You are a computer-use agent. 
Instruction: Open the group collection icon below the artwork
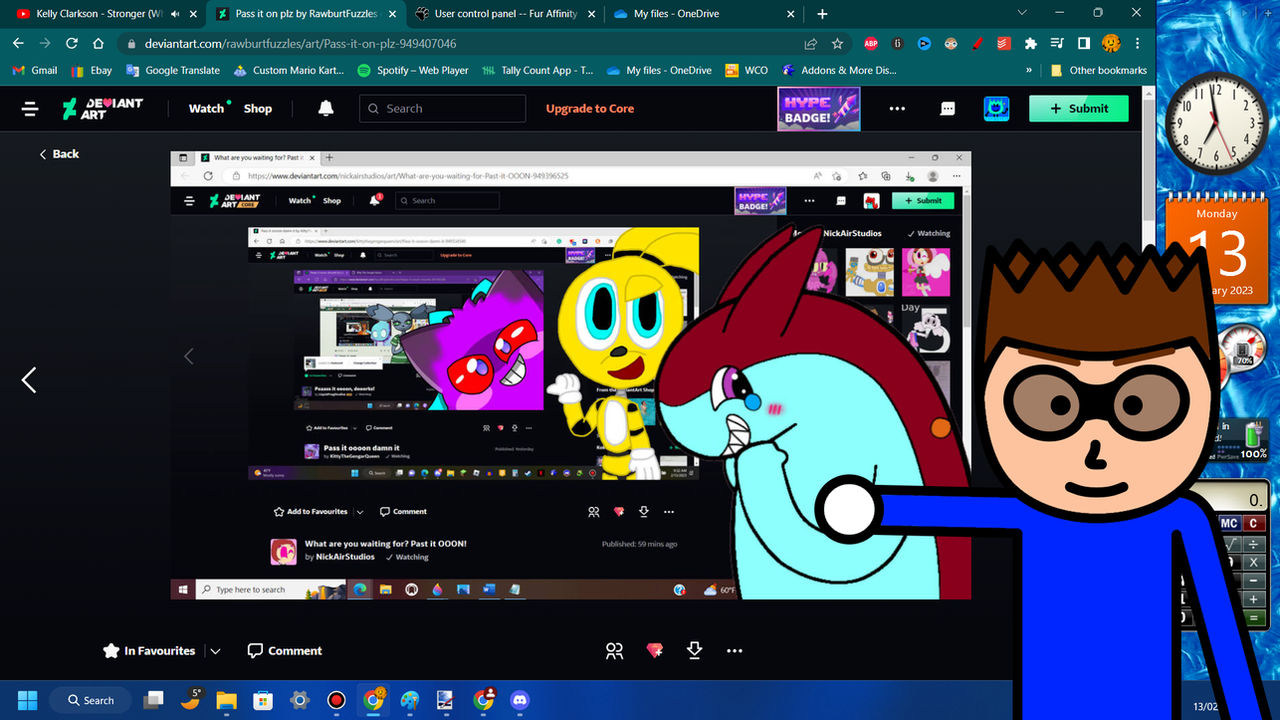(x=614, y=651)
